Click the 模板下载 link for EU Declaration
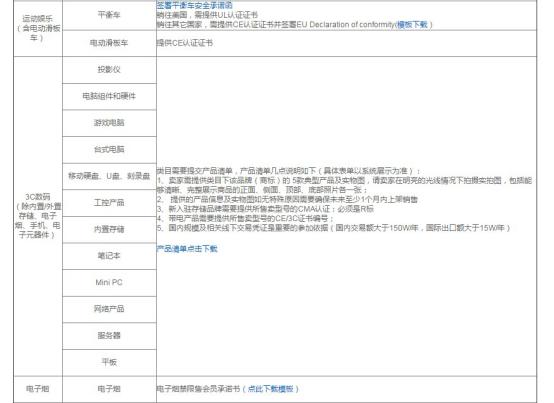 click(412, 24)
